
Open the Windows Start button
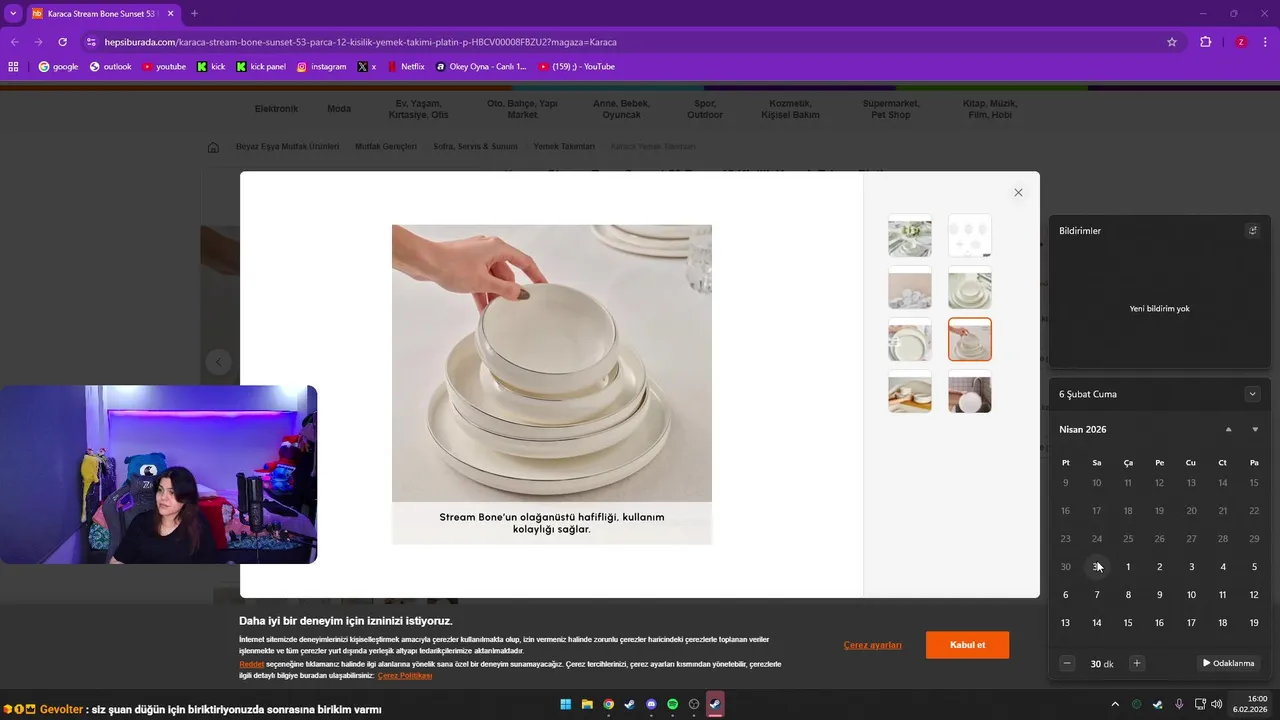tap(566, 704)
